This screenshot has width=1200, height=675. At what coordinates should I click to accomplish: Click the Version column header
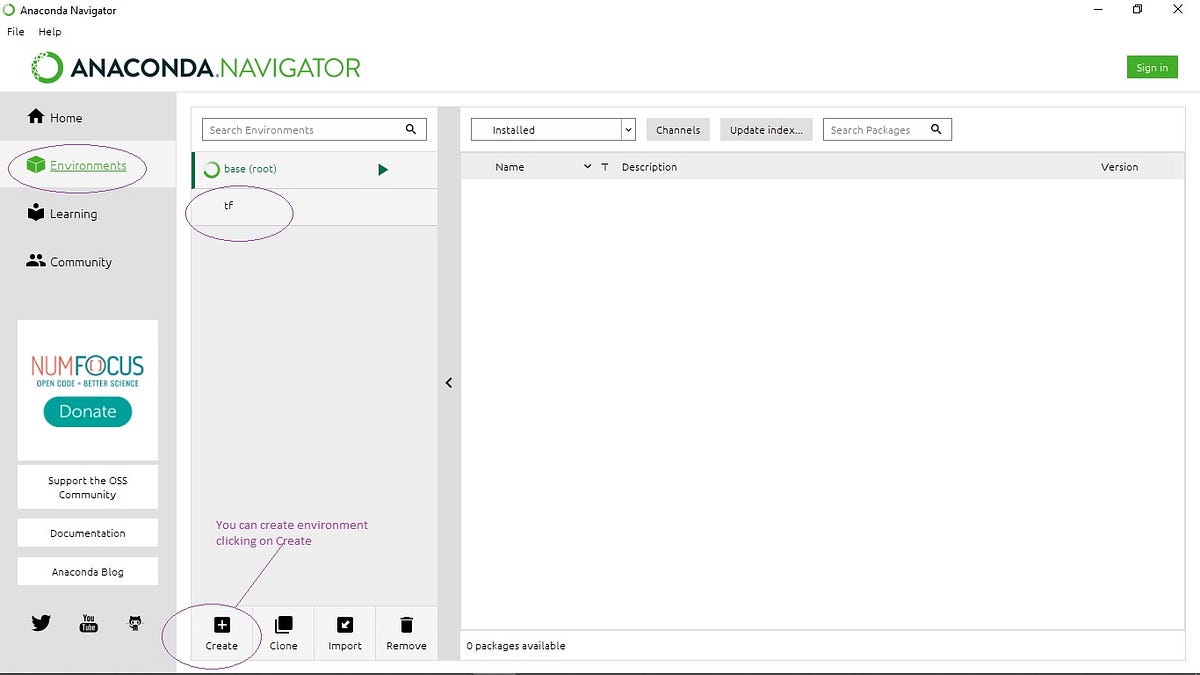click(1119, 167)
